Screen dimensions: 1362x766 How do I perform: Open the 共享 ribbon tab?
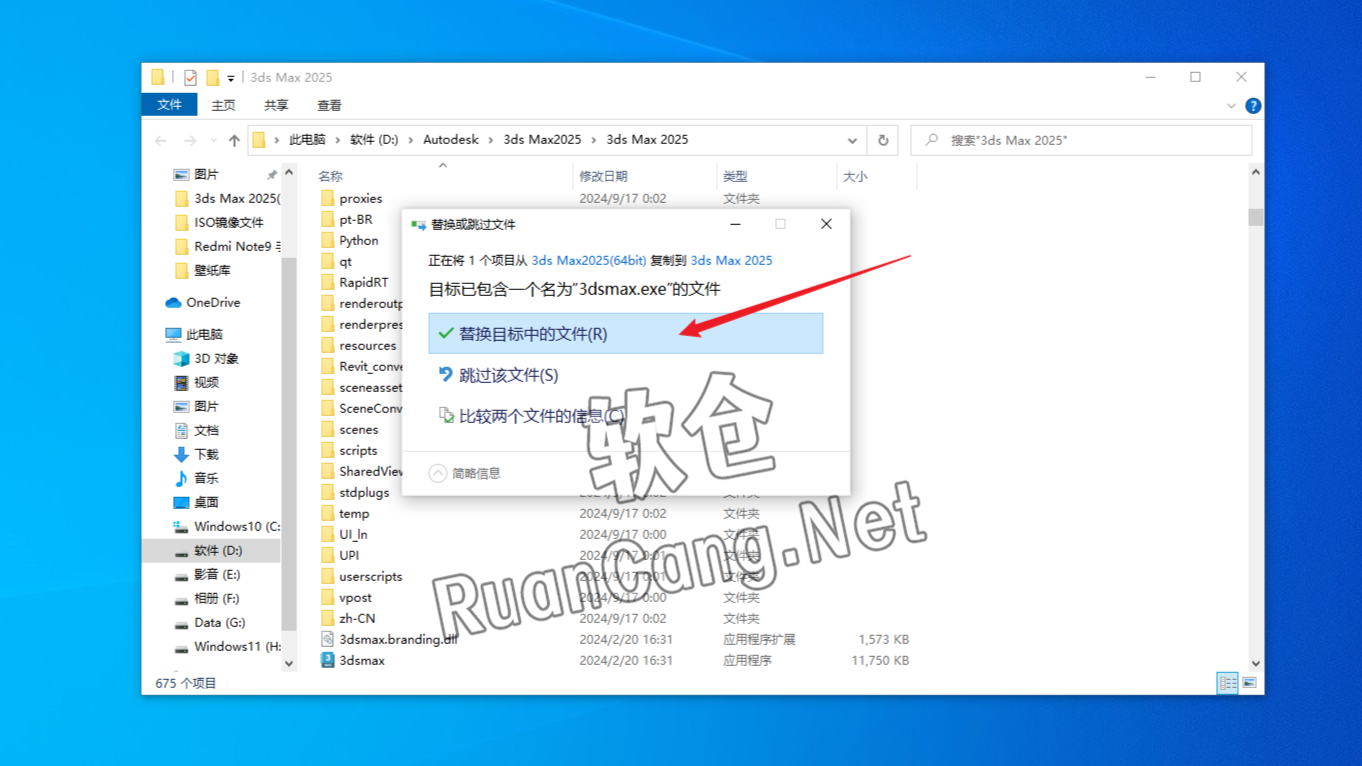(x=276, y=105)
